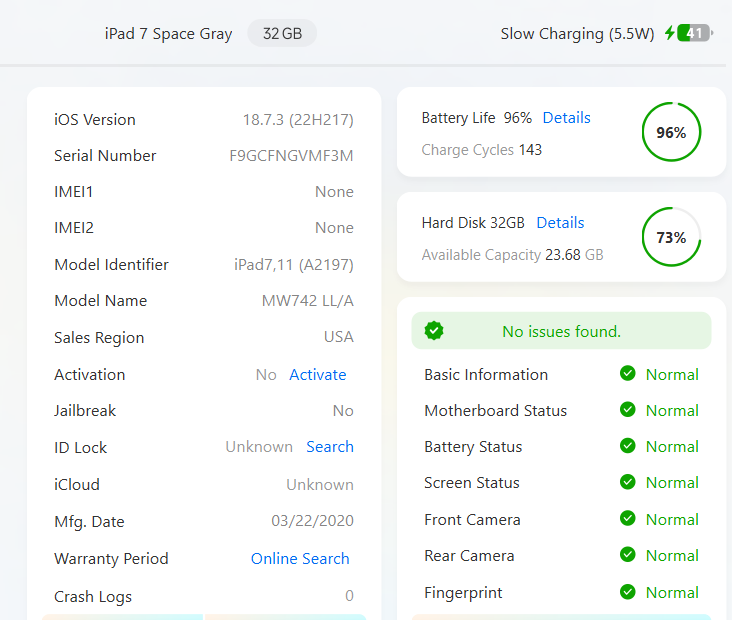The width and height of the screenshot is (732, 620).
Task: Click the 73% hard disk ring
Action: pyautogui.click(x=671, y=237)
